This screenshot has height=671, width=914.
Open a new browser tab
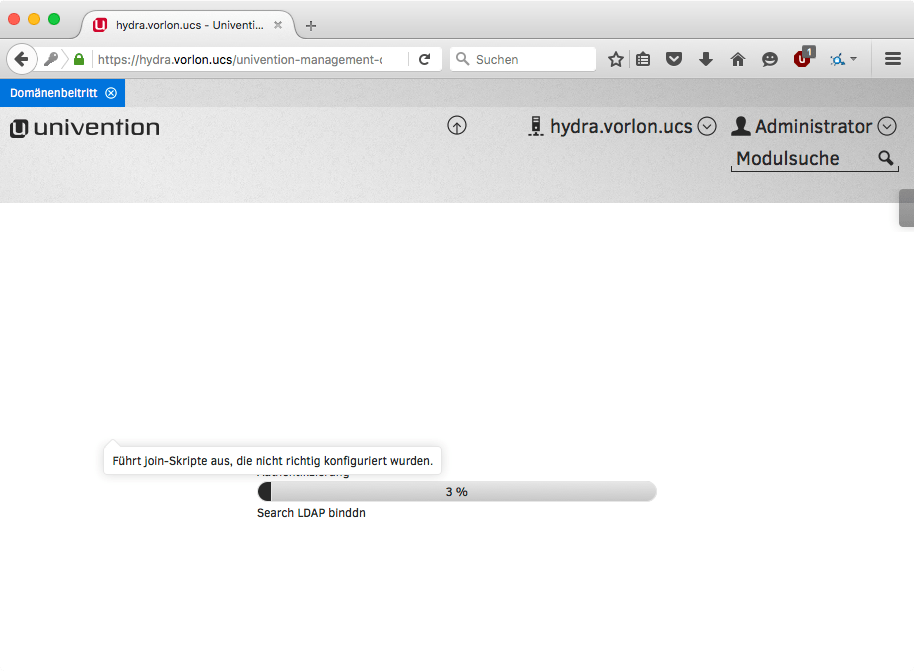[x=311, y=25]
